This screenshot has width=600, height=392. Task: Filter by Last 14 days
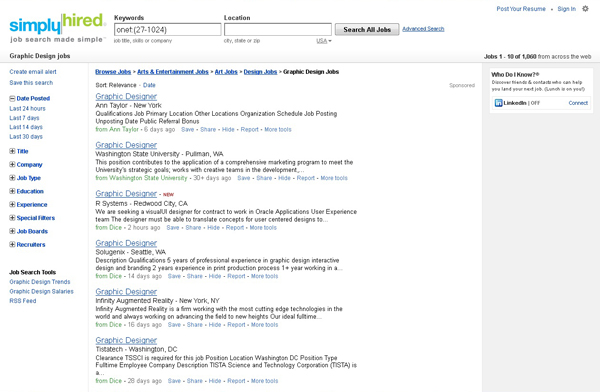tap(26, 127)
